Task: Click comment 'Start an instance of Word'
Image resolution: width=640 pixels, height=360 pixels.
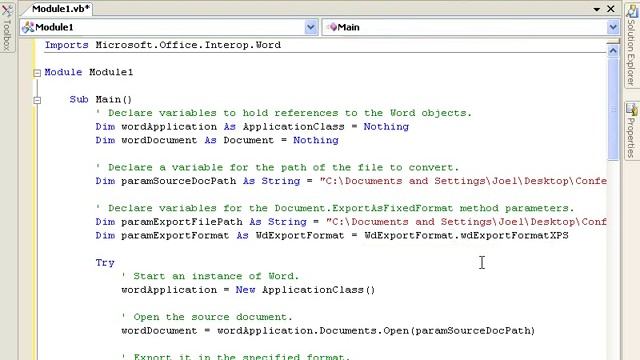Action: click(210, 276)
